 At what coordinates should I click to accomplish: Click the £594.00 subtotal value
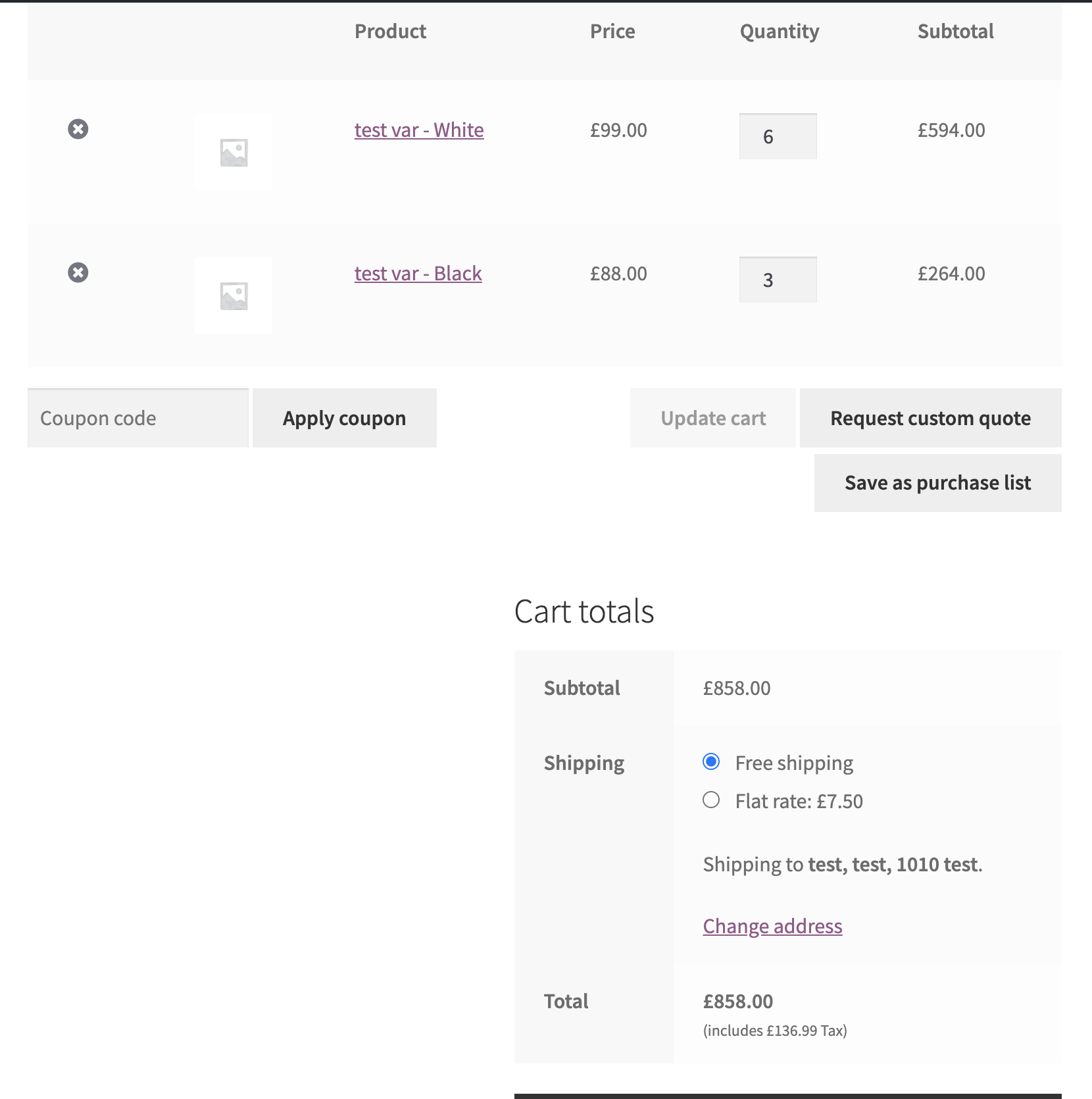951,130
